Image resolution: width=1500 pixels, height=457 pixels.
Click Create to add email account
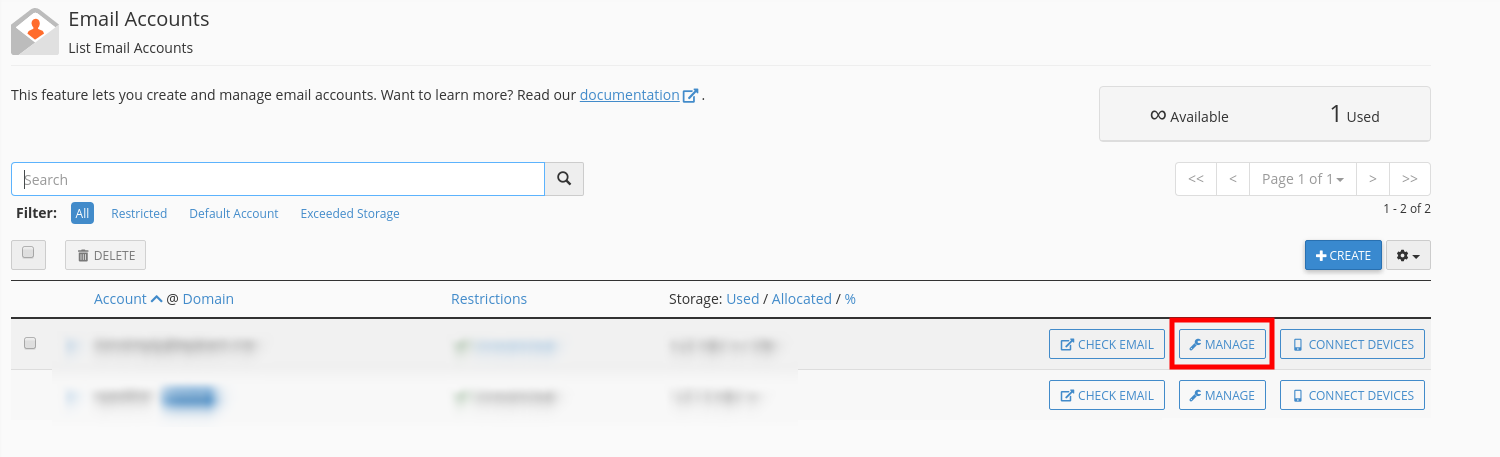tap(1343, 255)
